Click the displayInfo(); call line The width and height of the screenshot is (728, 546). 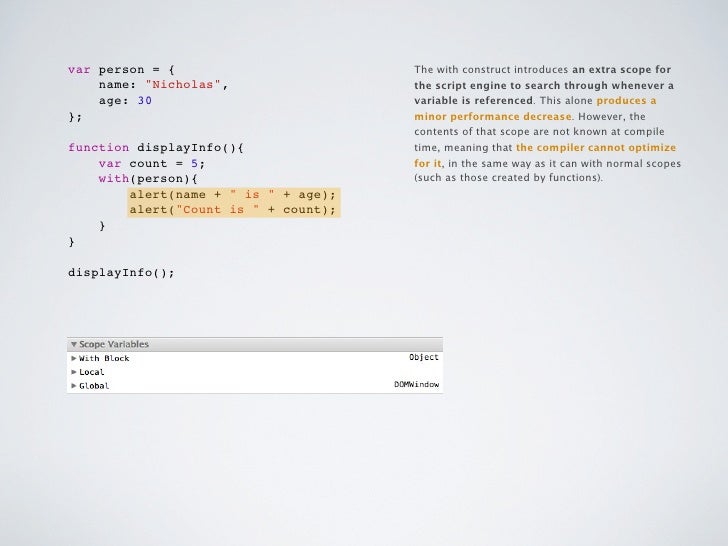tap(121, 273)
